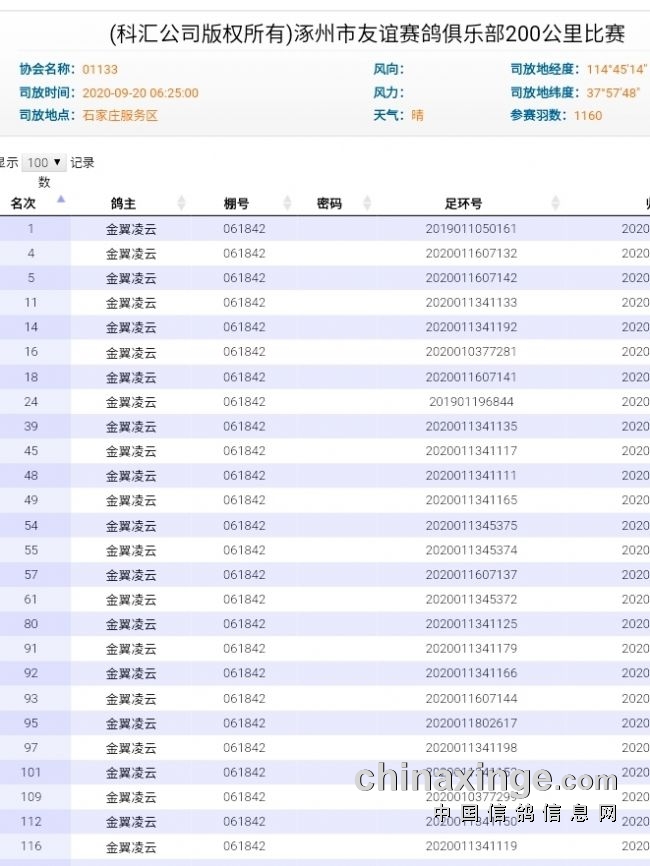The width and height of the screenshot is (650, 866).
Task: Click ring number 2020011607132 in rank 4
Action: [471, 254]
